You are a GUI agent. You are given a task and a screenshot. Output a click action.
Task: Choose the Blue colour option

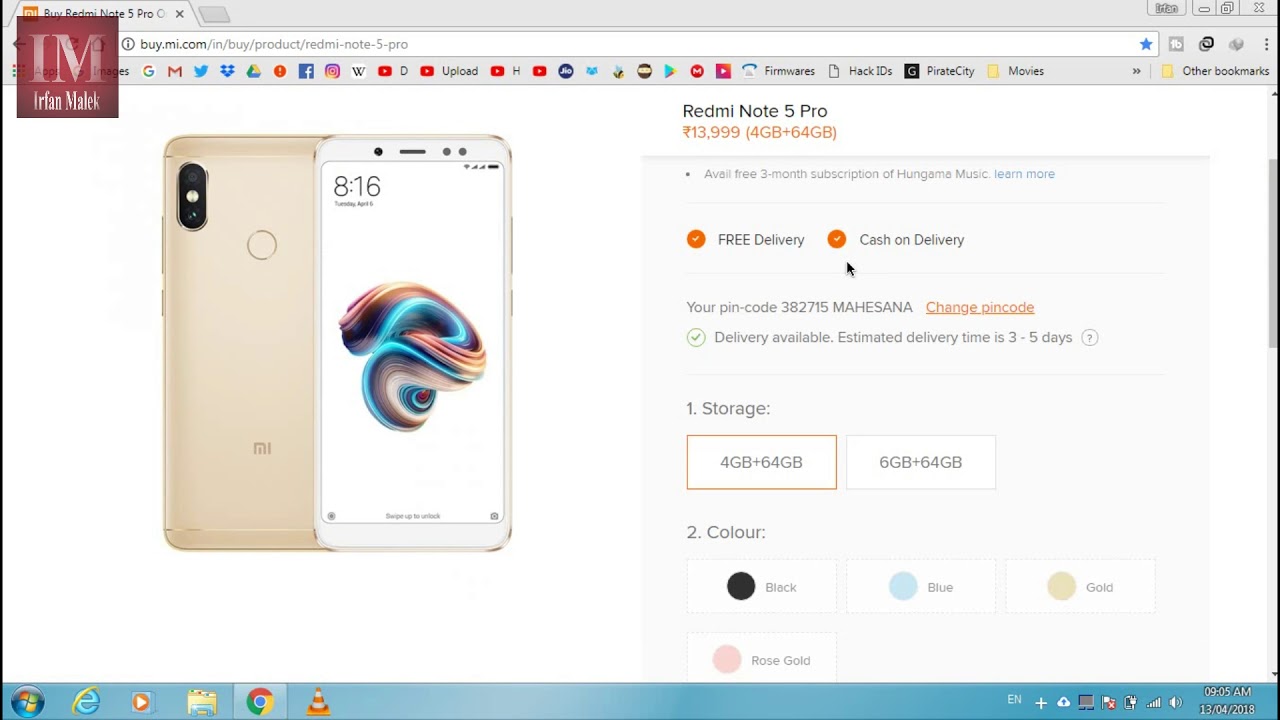(921, 587)
